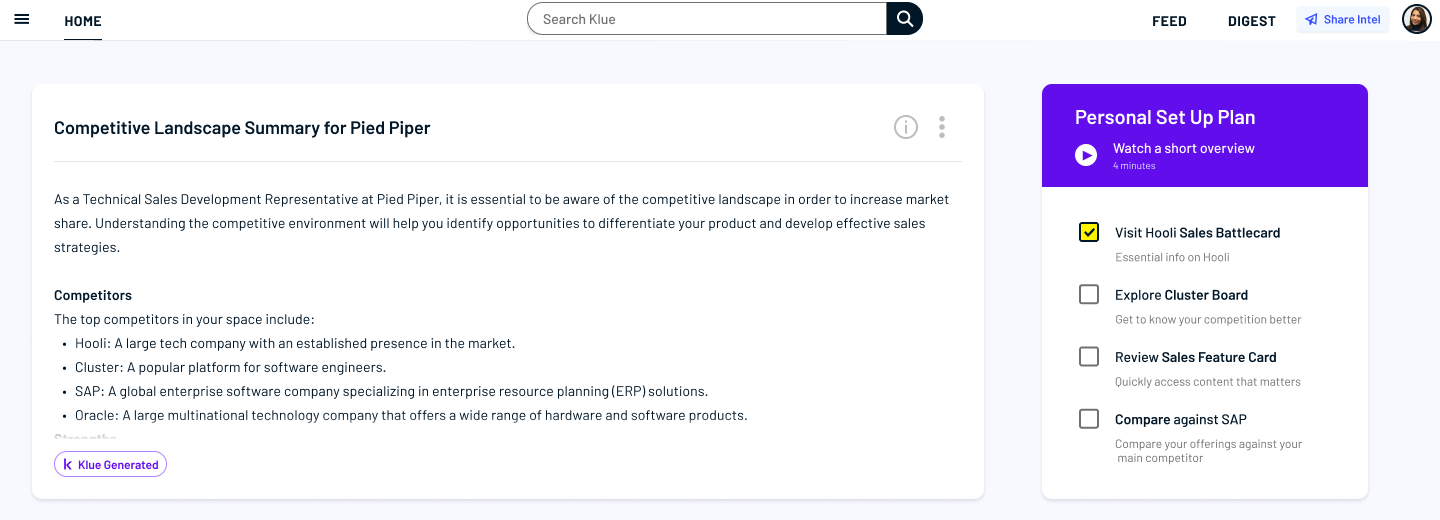Screen dimensions: 1440x520
Task: Play the short overview video
Action: (x=1086, y=155)
